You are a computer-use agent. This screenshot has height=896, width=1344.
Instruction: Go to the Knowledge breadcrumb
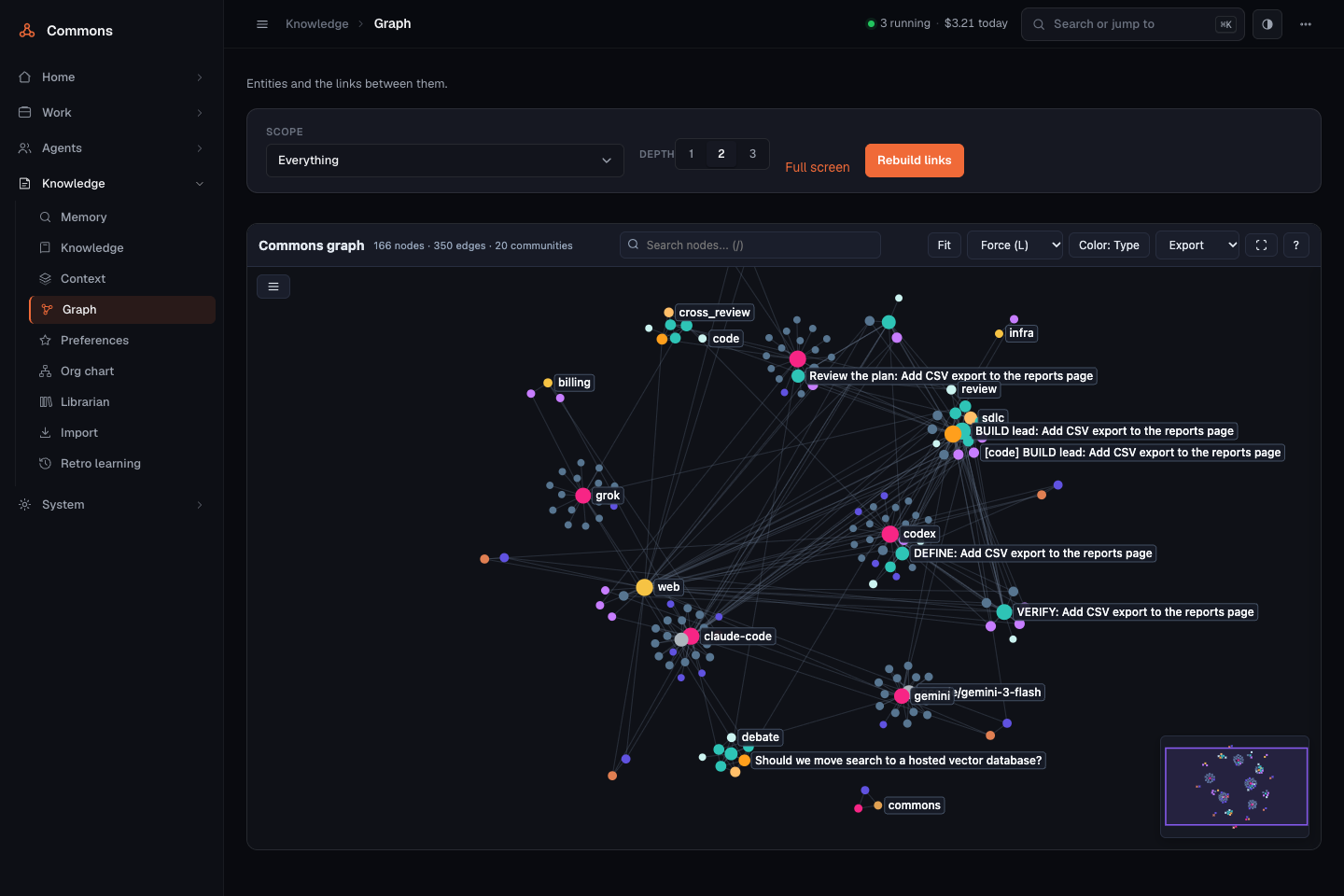click(x=316, y=24)
